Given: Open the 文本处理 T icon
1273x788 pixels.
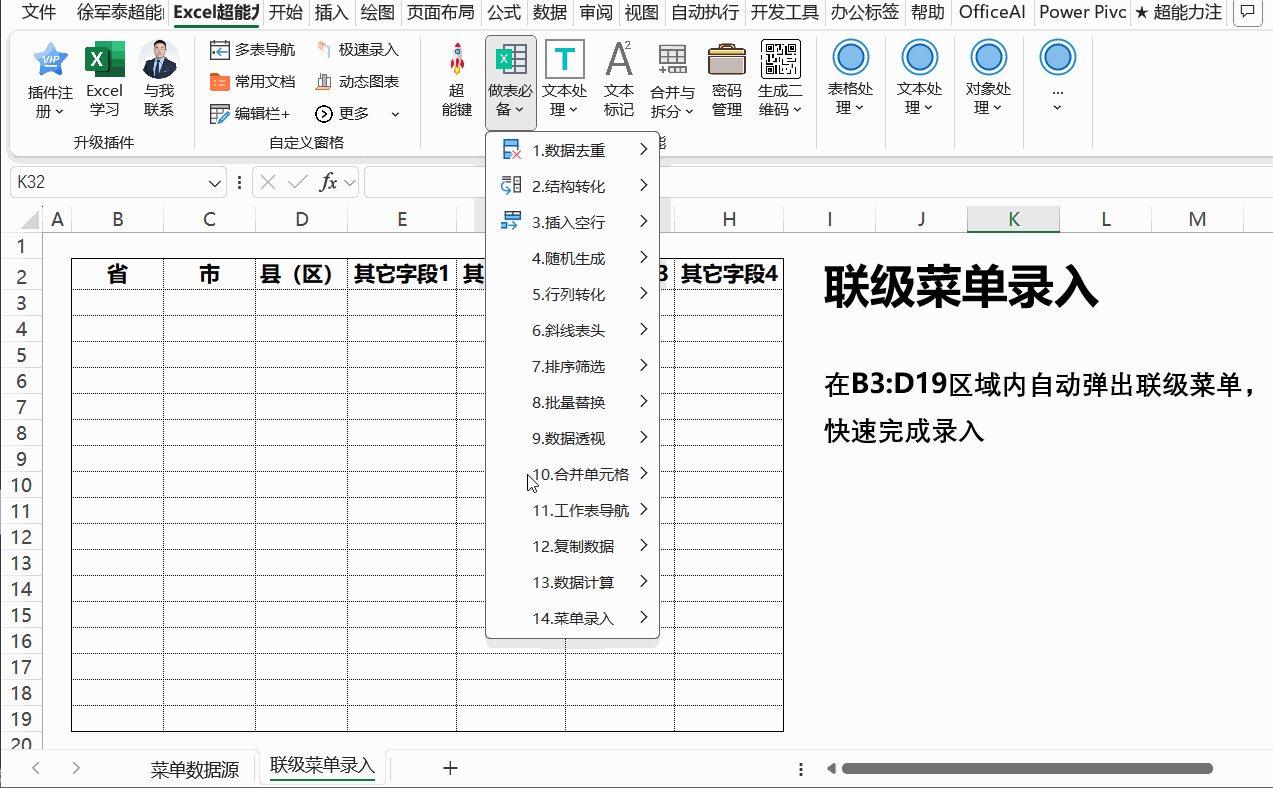Looking at the screenshot, I should click(x=565, y=60).
